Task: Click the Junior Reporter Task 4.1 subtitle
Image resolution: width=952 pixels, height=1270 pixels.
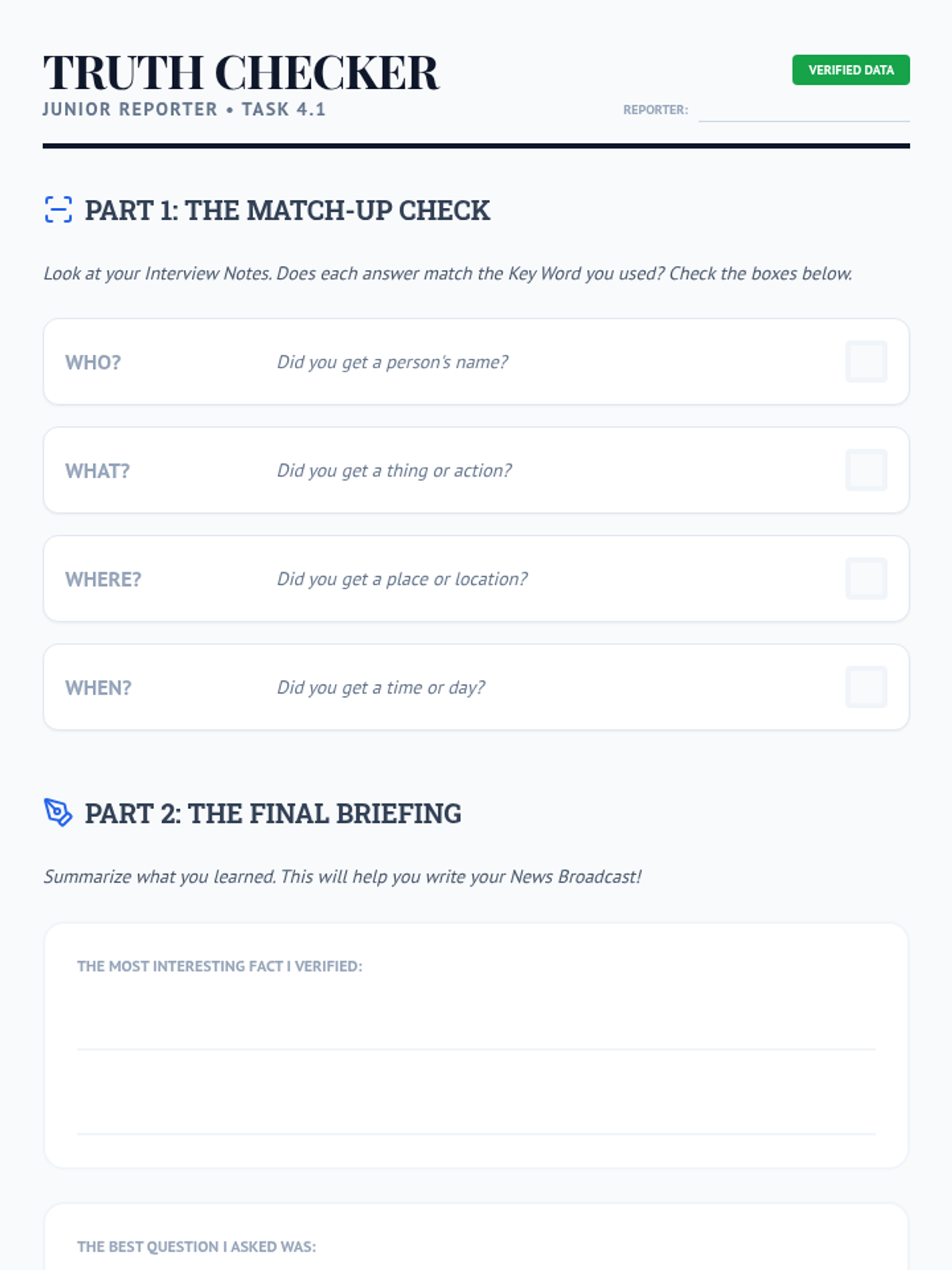Action: tap(184, 110)
